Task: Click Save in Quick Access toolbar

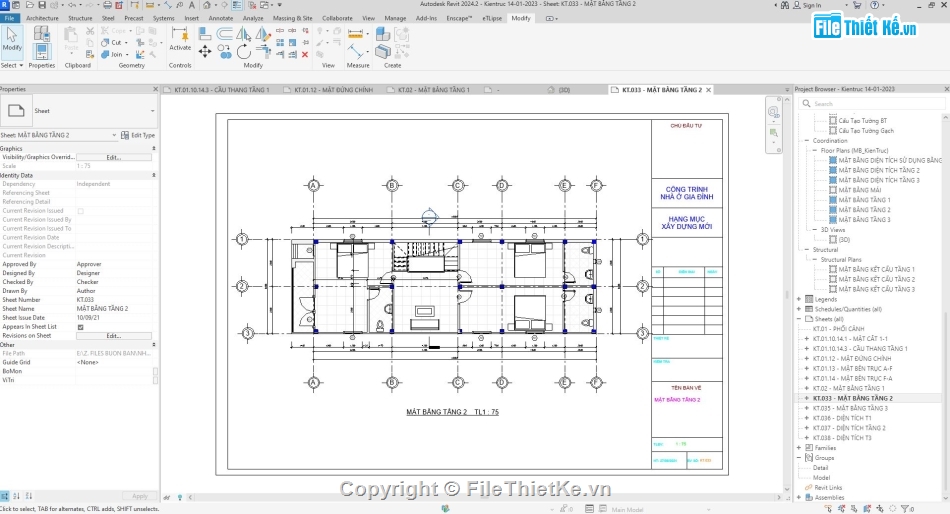Action: (x=42, y=5)
